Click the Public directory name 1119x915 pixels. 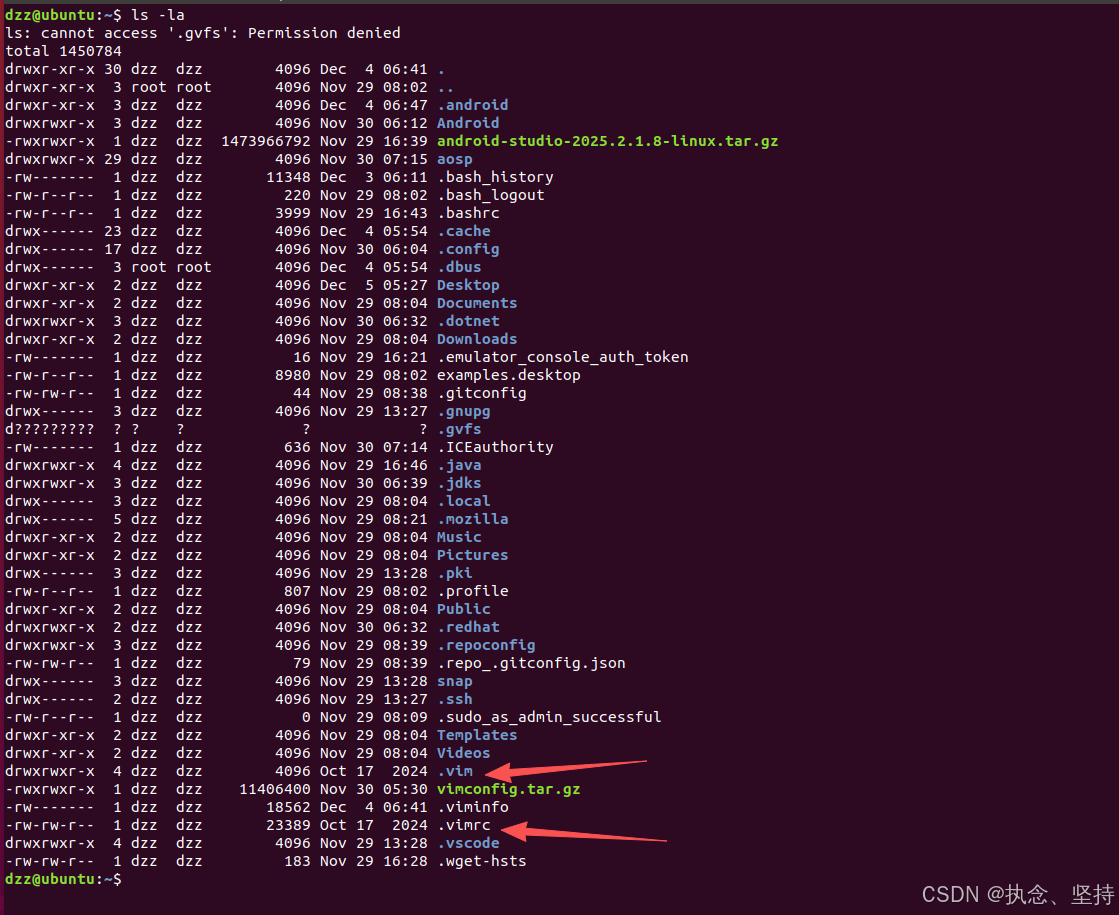tap(464, 609)
